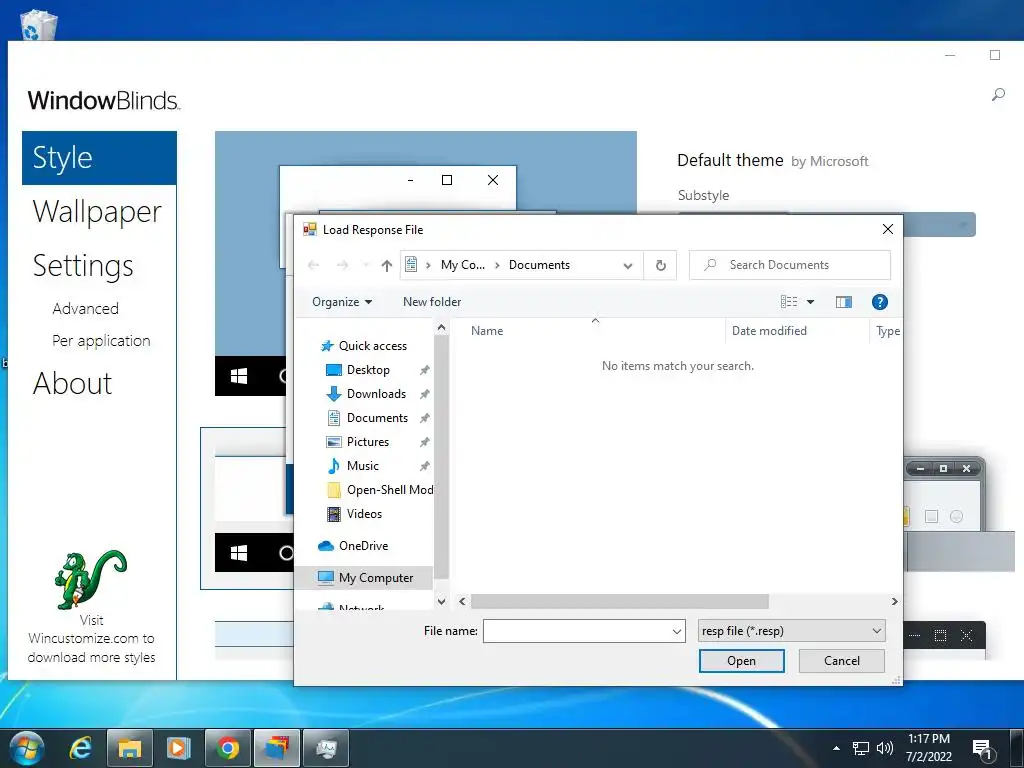Click horizontal scrollbar left arrow
1024x768 pixels.
(x=462, y=601)
